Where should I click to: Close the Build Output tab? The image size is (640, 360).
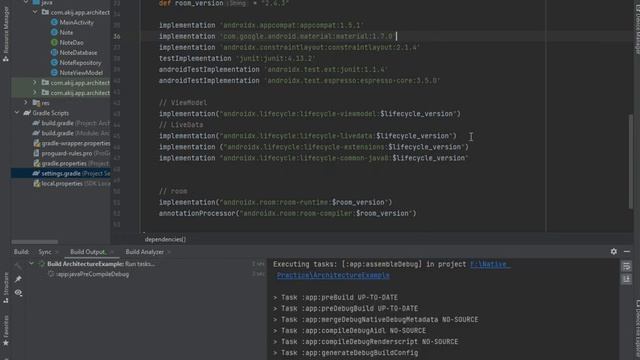click(x=112, y=252)
